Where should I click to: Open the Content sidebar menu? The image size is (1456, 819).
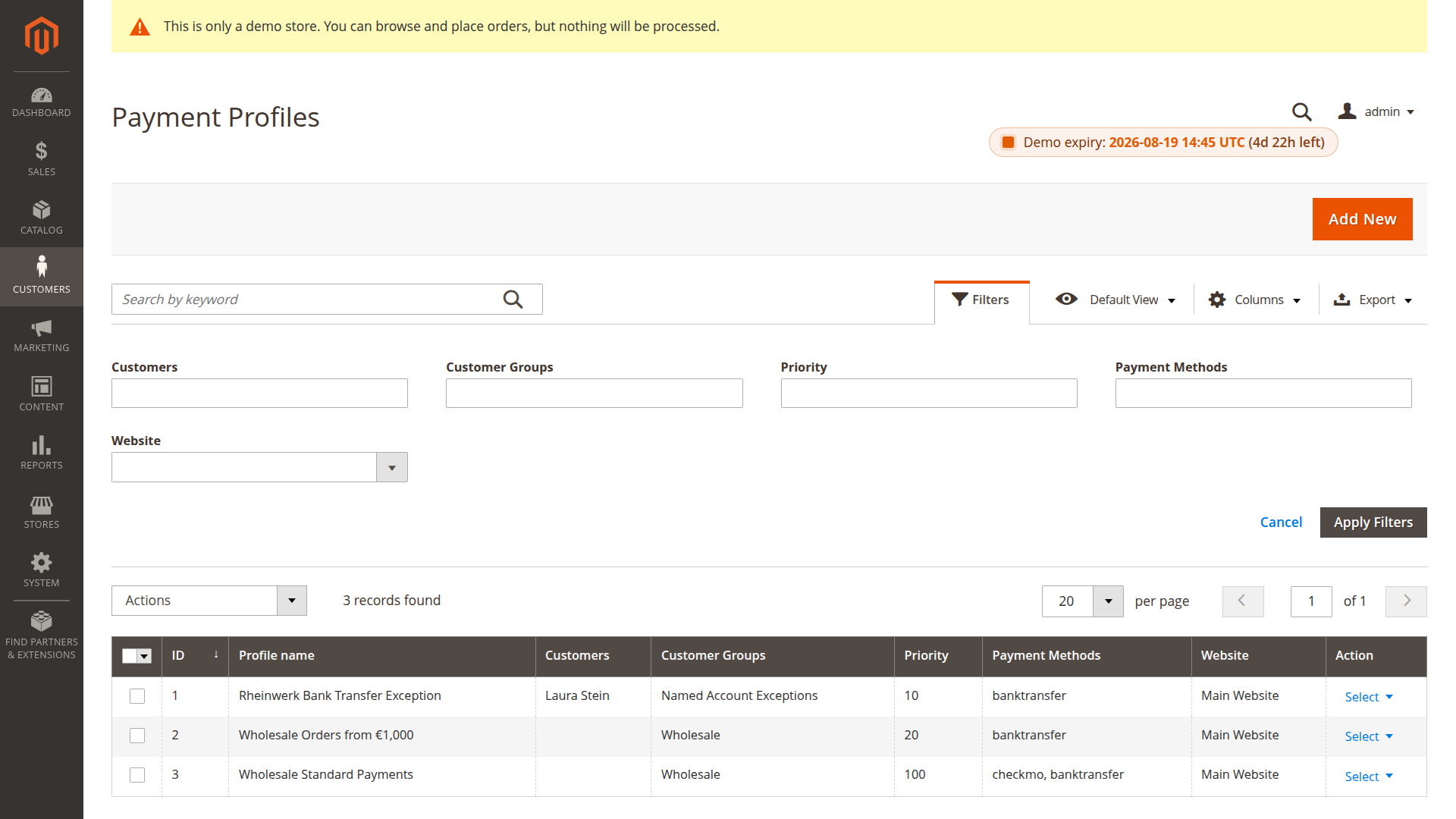pos(42,394)
